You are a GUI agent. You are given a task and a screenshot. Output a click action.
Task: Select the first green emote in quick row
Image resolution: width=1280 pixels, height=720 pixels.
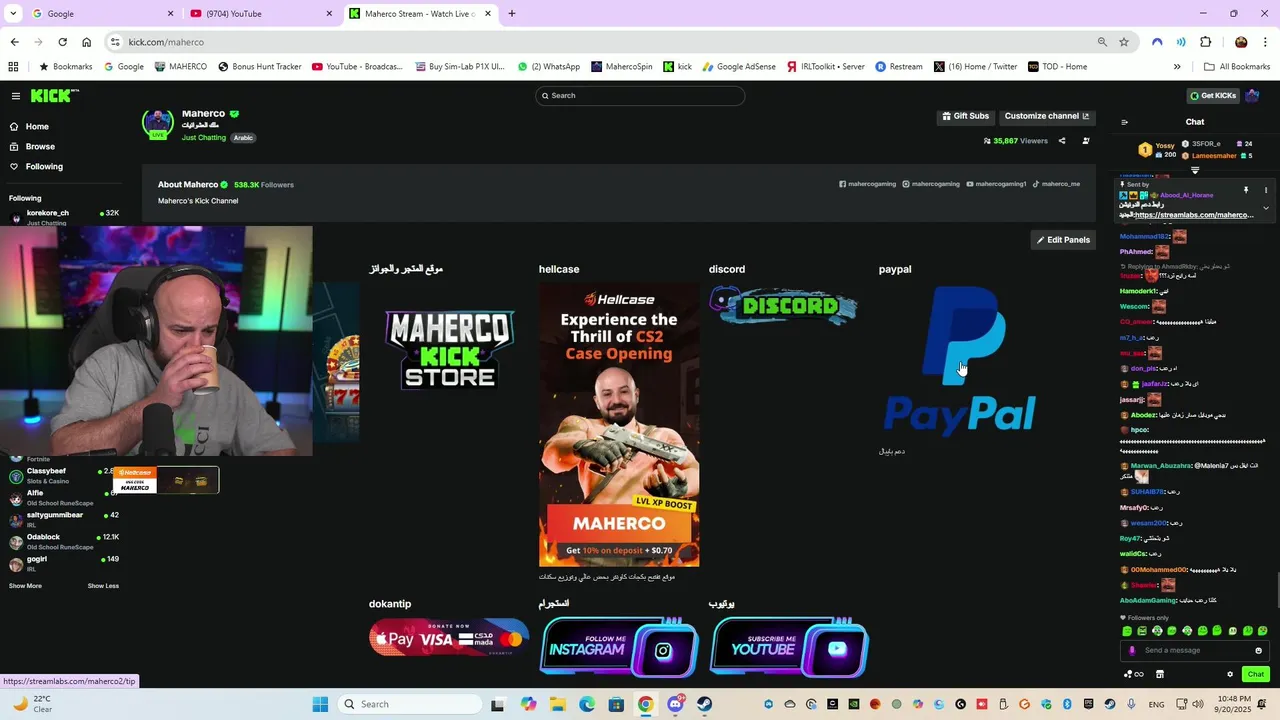pos(1127,631)
